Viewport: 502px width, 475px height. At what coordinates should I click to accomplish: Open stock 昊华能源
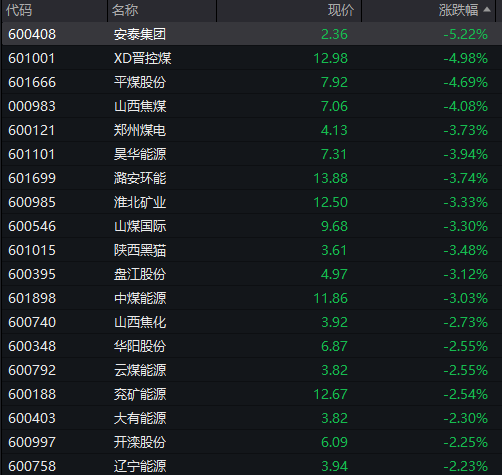click(x=140, y=154)
